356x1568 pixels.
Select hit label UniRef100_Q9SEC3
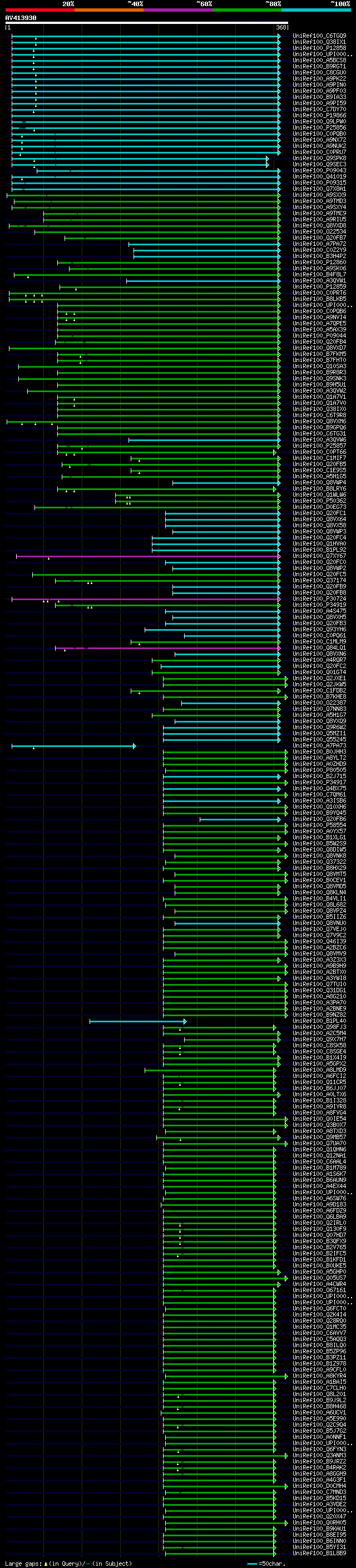coord(319,164)
